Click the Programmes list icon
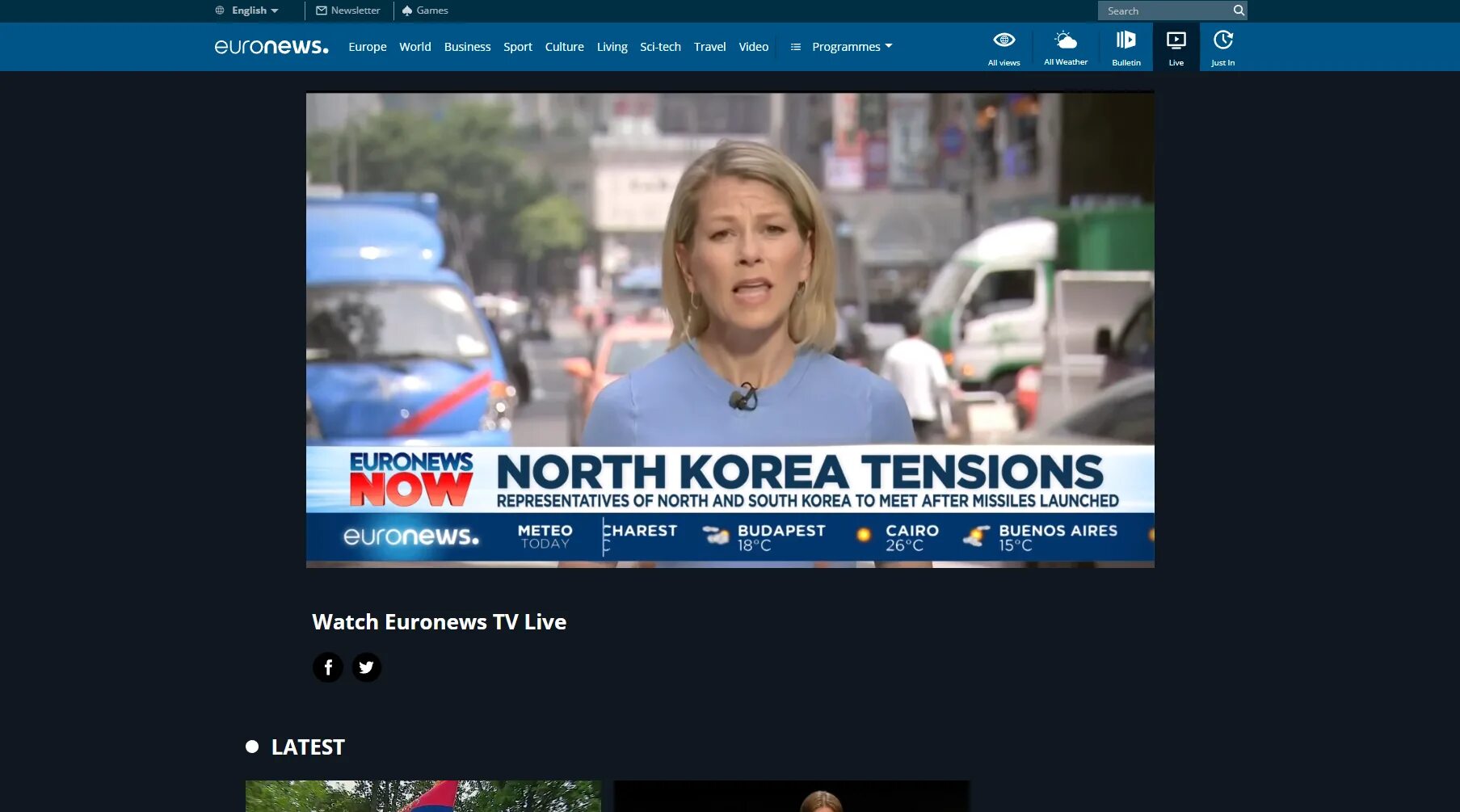The width and height of the screenshot is (1460, 812). point(795,47)
